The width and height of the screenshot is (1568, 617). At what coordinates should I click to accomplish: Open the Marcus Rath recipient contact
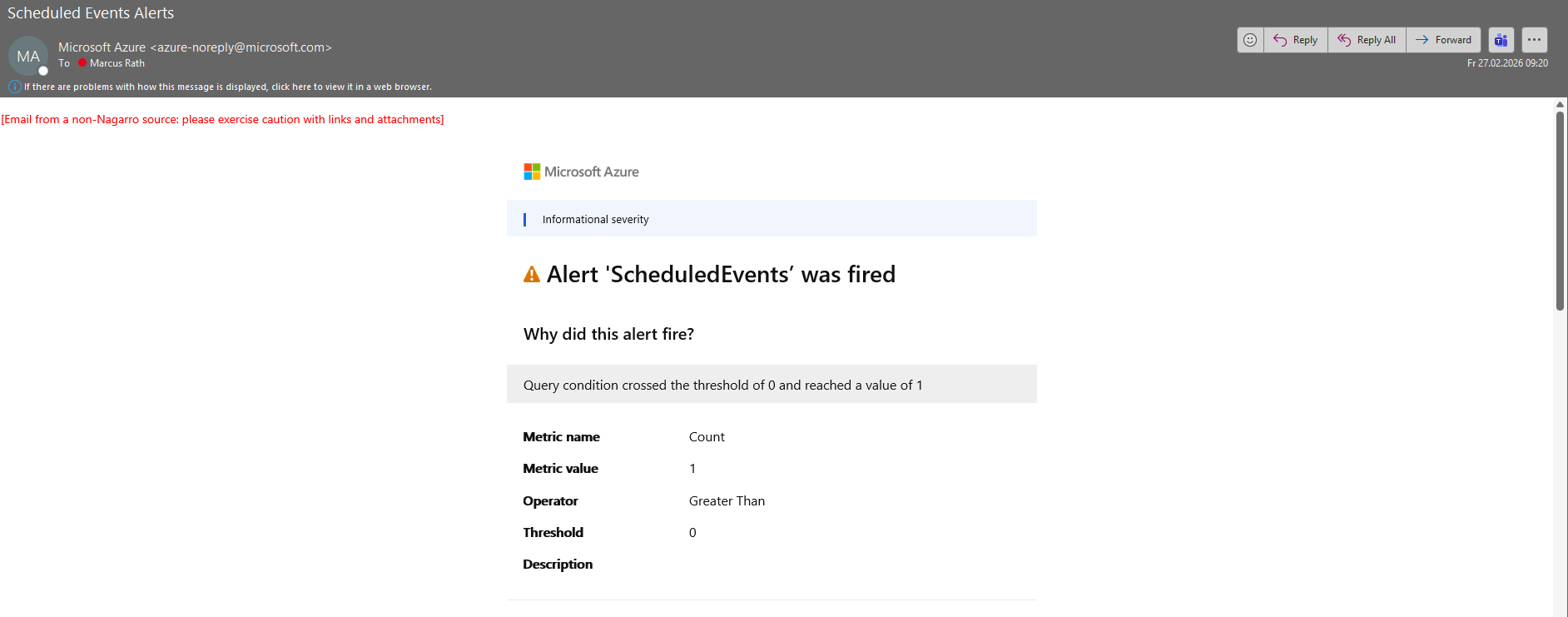point(117,63)
